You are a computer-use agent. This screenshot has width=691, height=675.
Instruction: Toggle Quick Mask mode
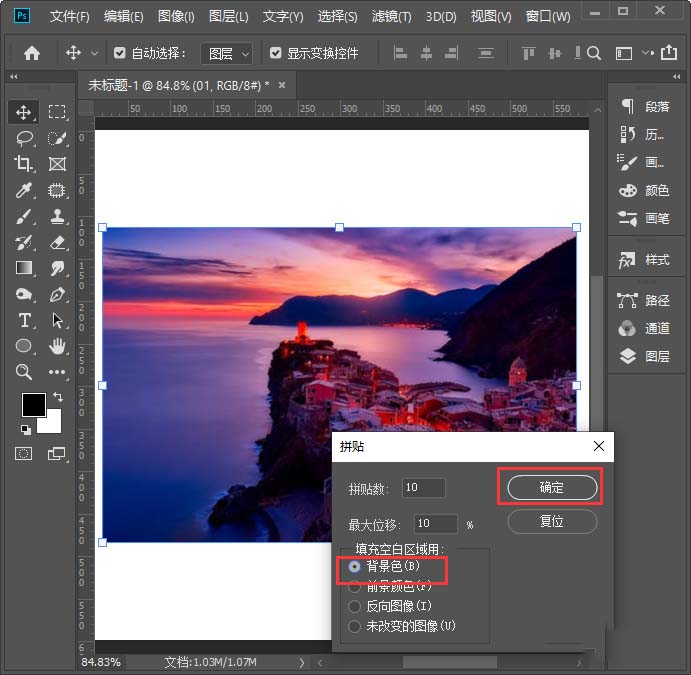tap(23, 453)
